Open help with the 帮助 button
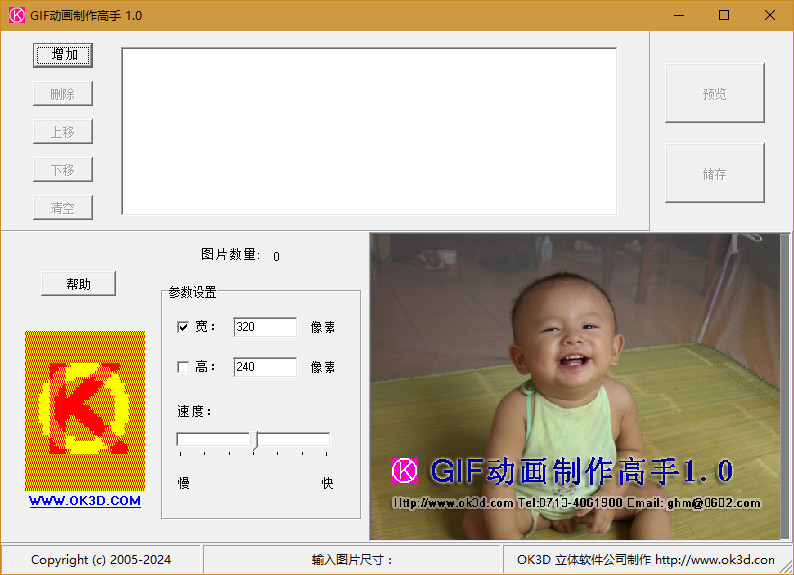 [x=78, y=284]
